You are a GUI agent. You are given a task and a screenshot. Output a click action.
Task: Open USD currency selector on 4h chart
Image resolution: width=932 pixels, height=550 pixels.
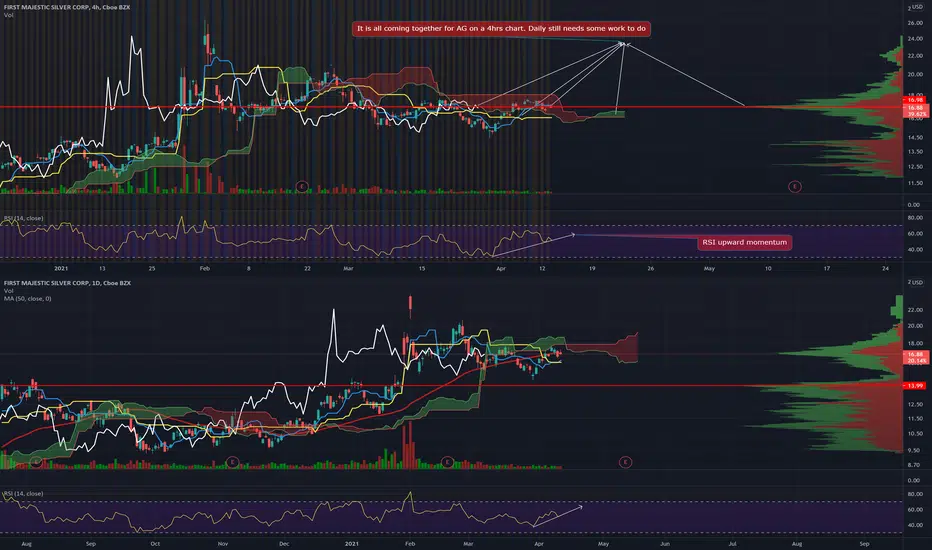918,7
